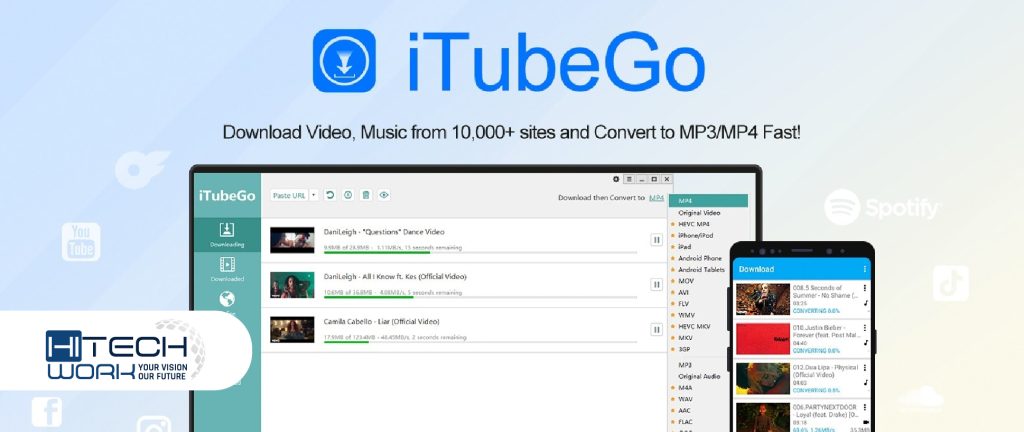Screen dimensions: 1024x432
Task: Click the resume-all circular arrow icon
Action: click(x=330, y=195)
